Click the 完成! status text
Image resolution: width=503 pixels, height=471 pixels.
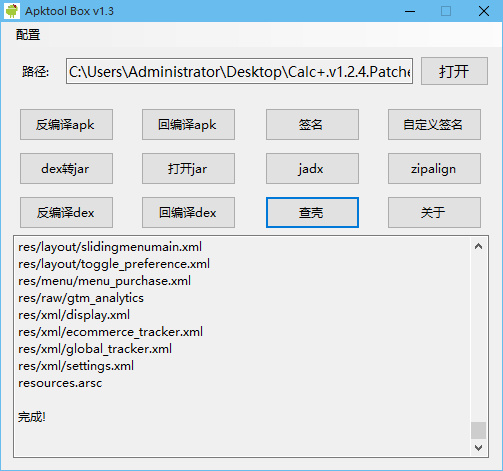[x=32, y=417]
